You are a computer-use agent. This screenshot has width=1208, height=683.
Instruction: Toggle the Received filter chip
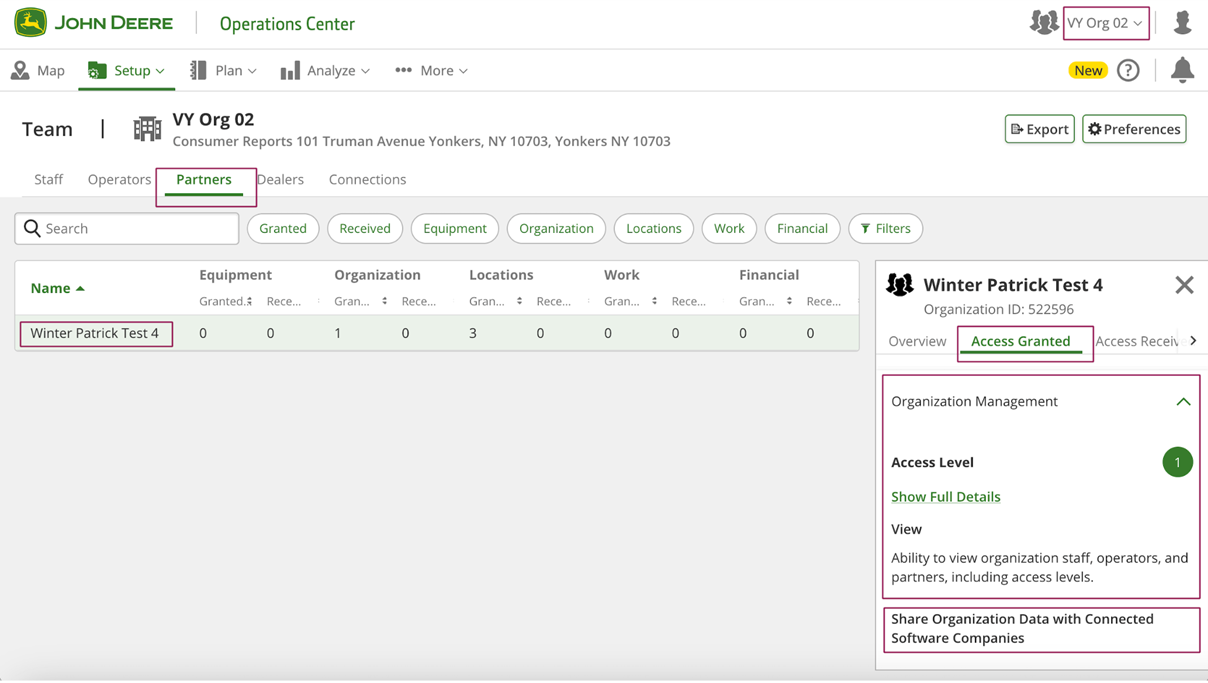(x=365, y=228)
